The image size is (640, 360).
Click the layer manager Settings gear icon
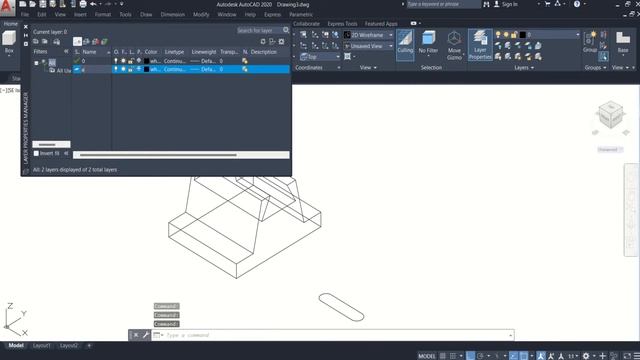click(x=281, y=41)
